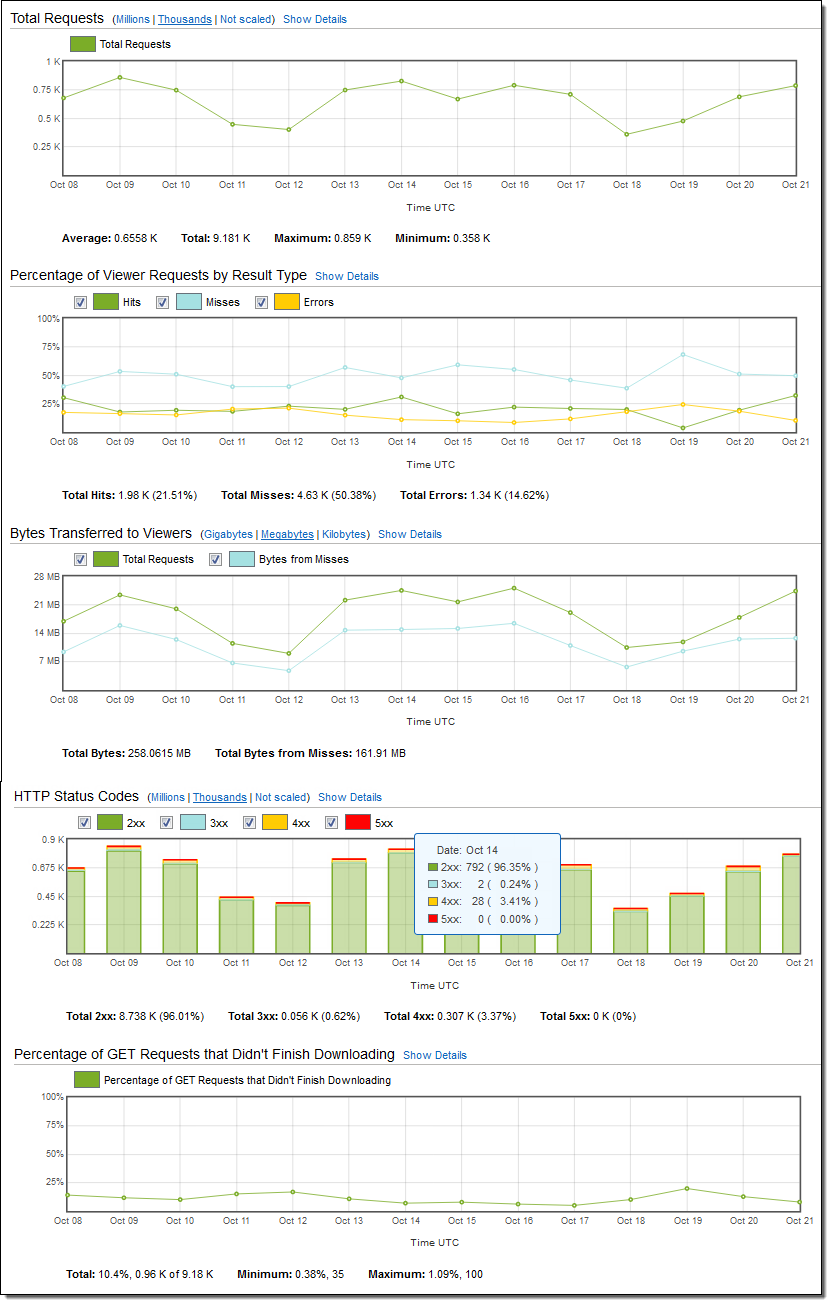Show Details for Total Requests chart
The image size is (833, 1306).
click(315, 19)
